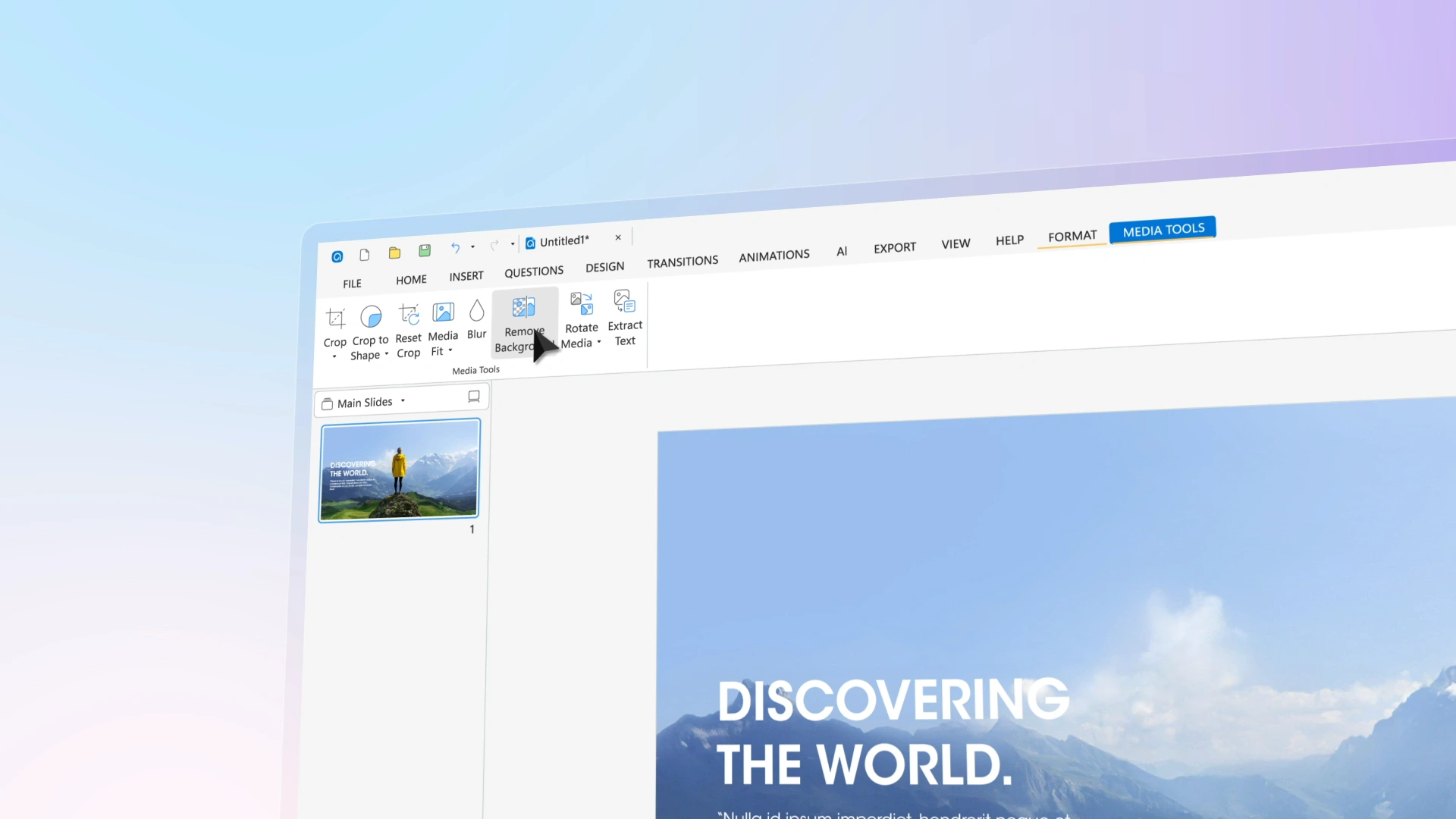Image resolution: width=1456 pixels, height=819 pixels.
Task: Go to the QUESTIONS ribbon tab
Action: pyautogui.click(x=534, y=271)
